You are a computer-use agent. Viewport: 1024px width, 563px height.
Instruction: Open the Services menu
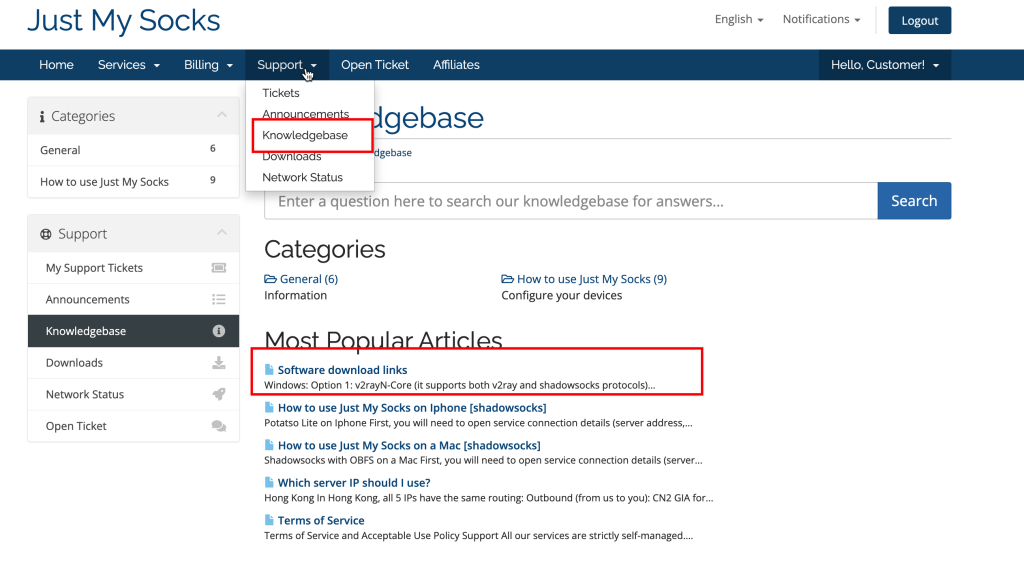pos(129,65)
